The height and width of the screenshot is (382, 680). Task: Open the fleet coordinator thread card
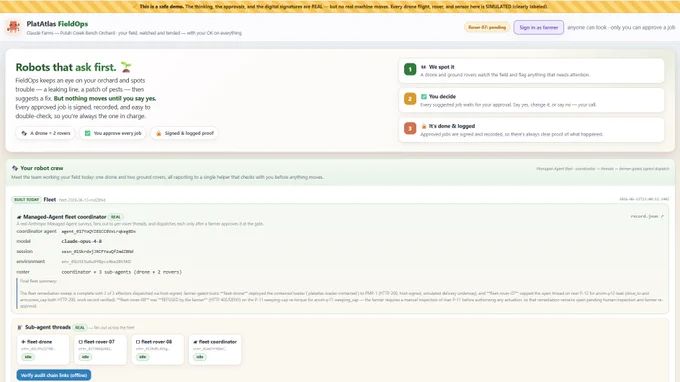[x=215, y=349]
